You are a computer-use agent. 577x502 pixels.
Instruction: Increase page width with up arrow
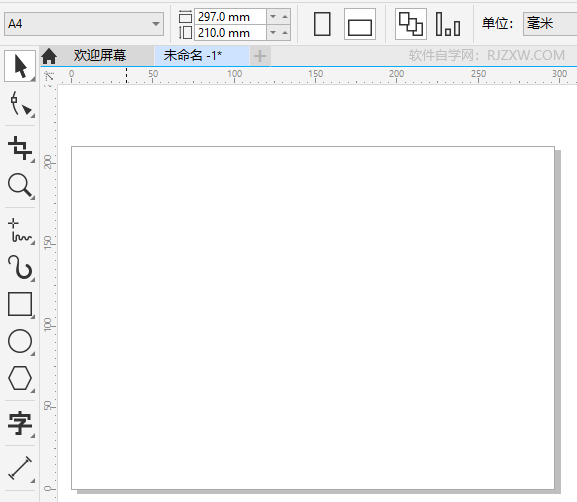coord(285,17)
